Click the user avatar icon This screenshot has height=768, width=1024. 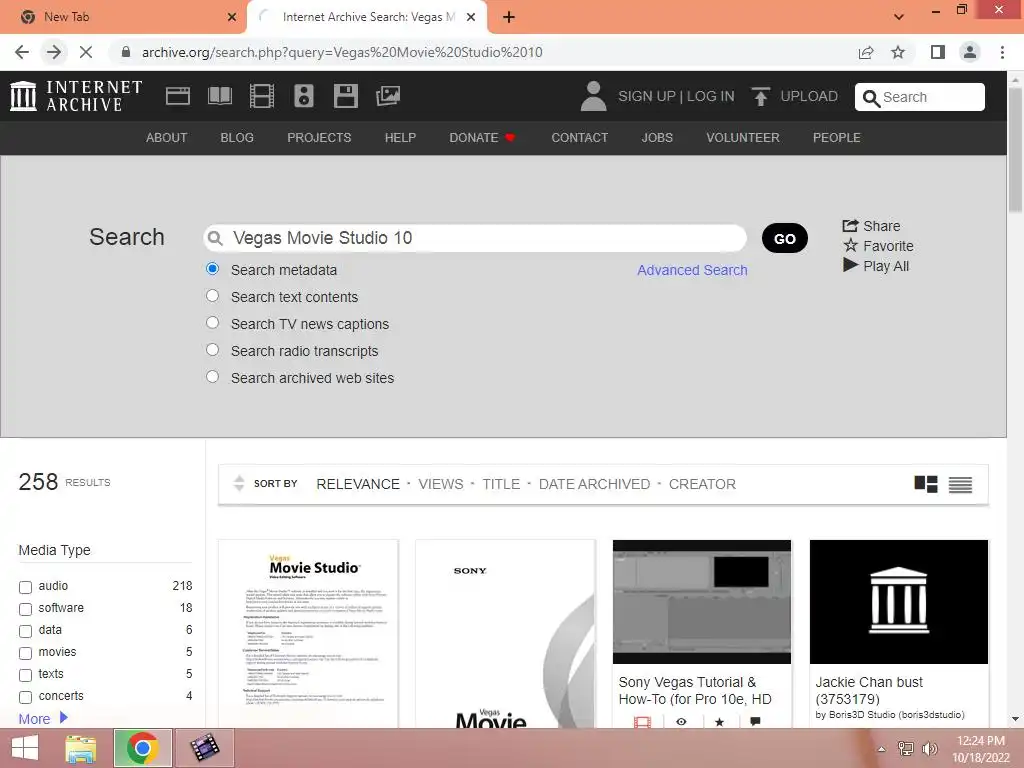click(593, 96)
